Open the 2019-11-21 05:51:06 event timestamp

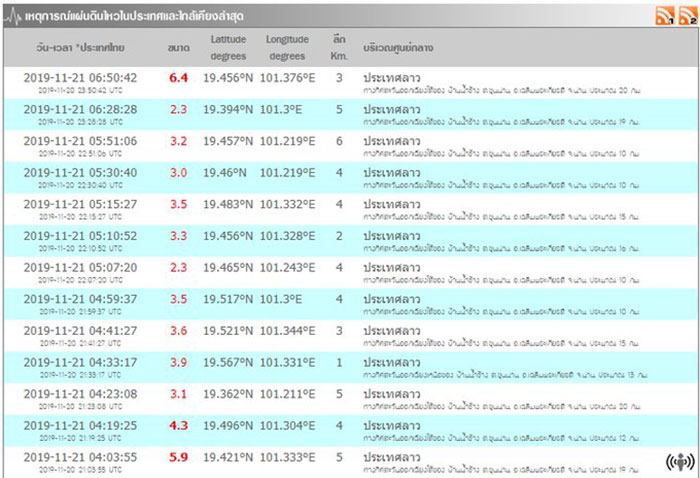80,141
